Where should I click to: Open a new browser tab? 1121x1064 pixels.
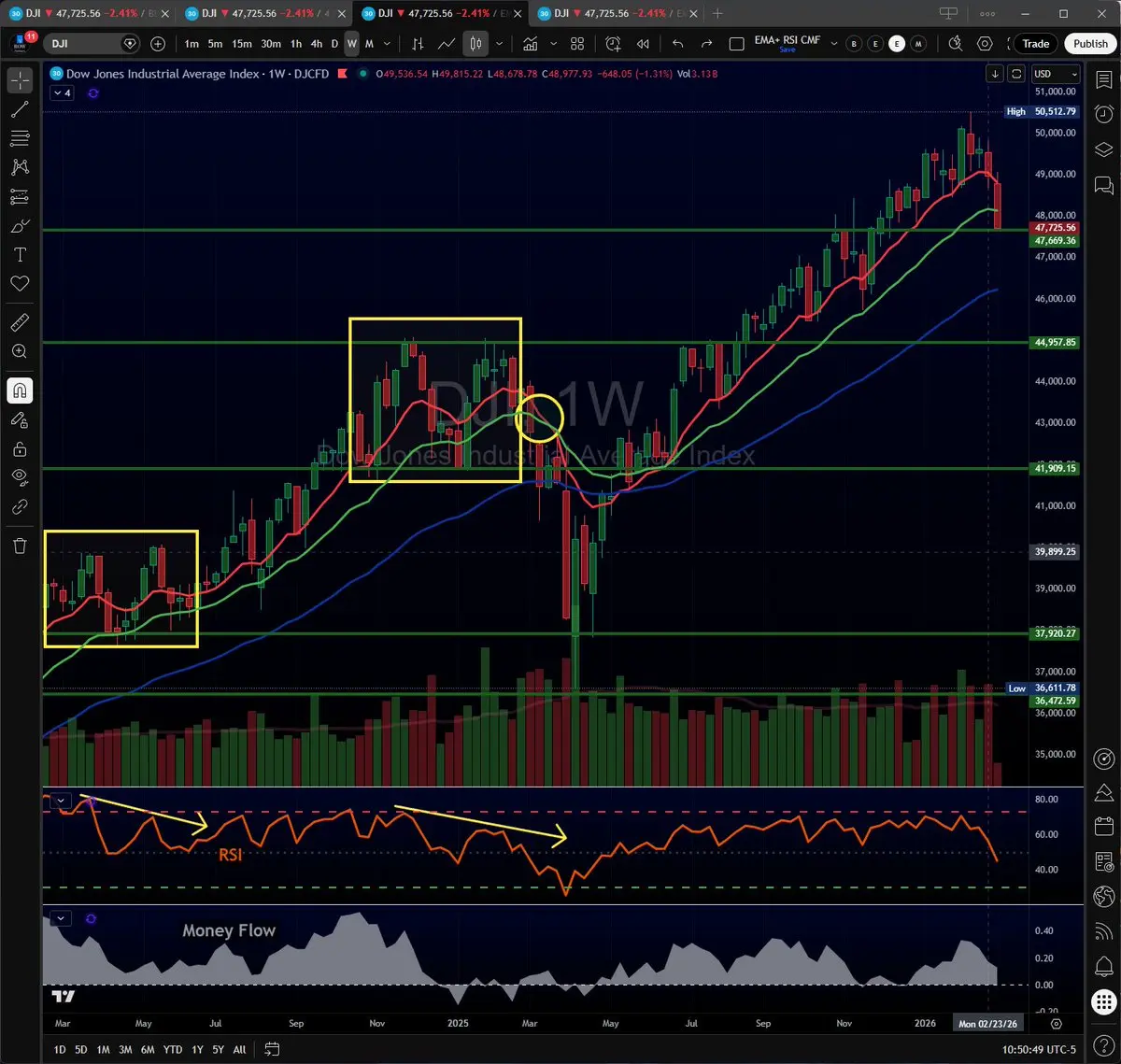pos(717,14)
